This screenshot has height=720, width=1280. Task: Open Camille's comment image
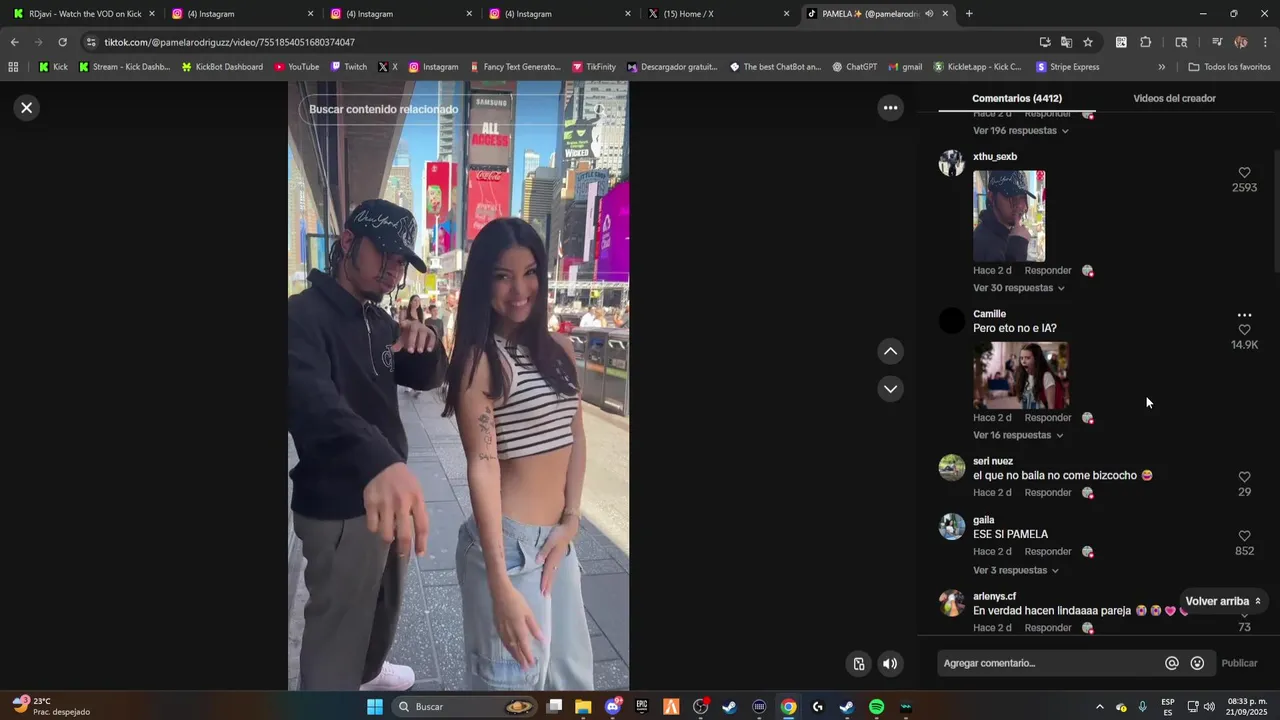(x=1021, y=376)
